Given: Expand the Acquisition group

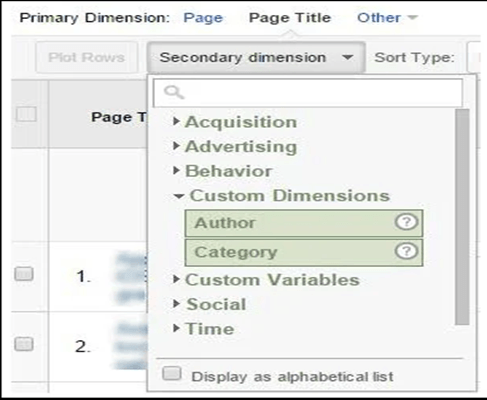Looking at the screenshot, I should pyautogui.click(x=235, y=122).
